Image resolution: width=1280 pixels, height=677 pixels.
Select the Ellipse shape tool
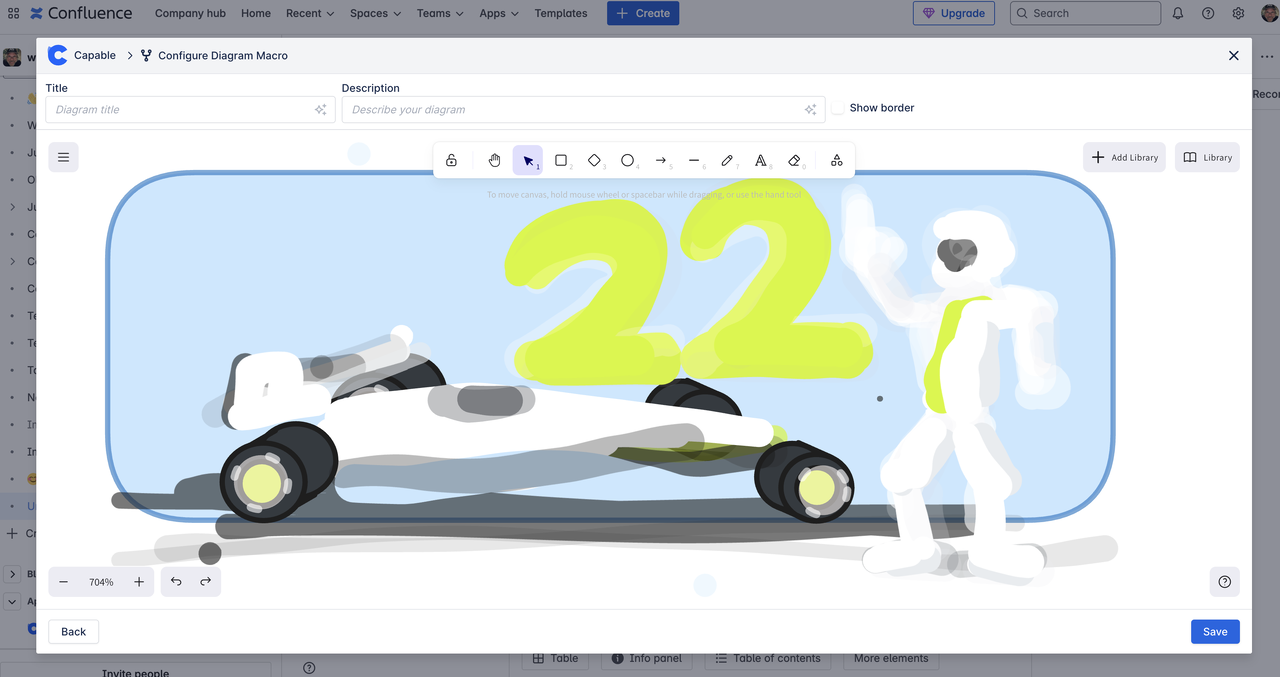(x=627, y=160)
